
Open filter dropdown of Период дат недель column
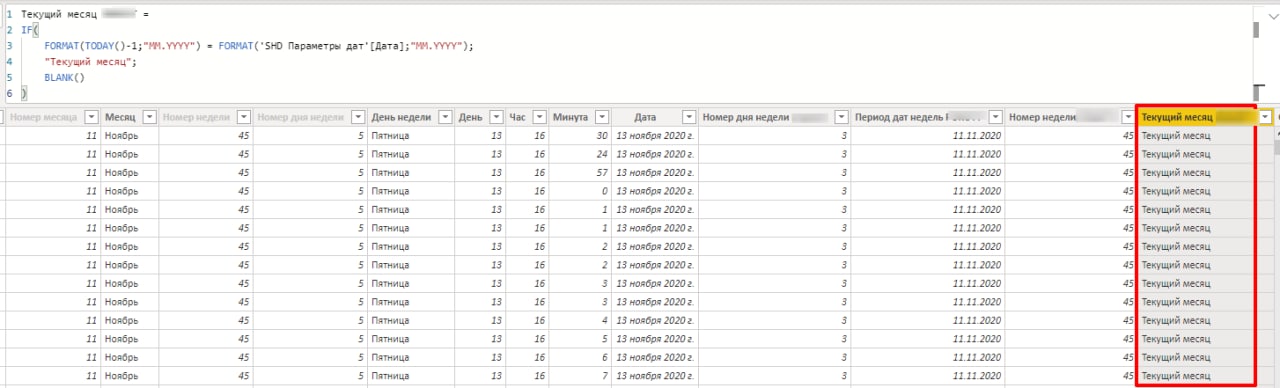(996, 117)
